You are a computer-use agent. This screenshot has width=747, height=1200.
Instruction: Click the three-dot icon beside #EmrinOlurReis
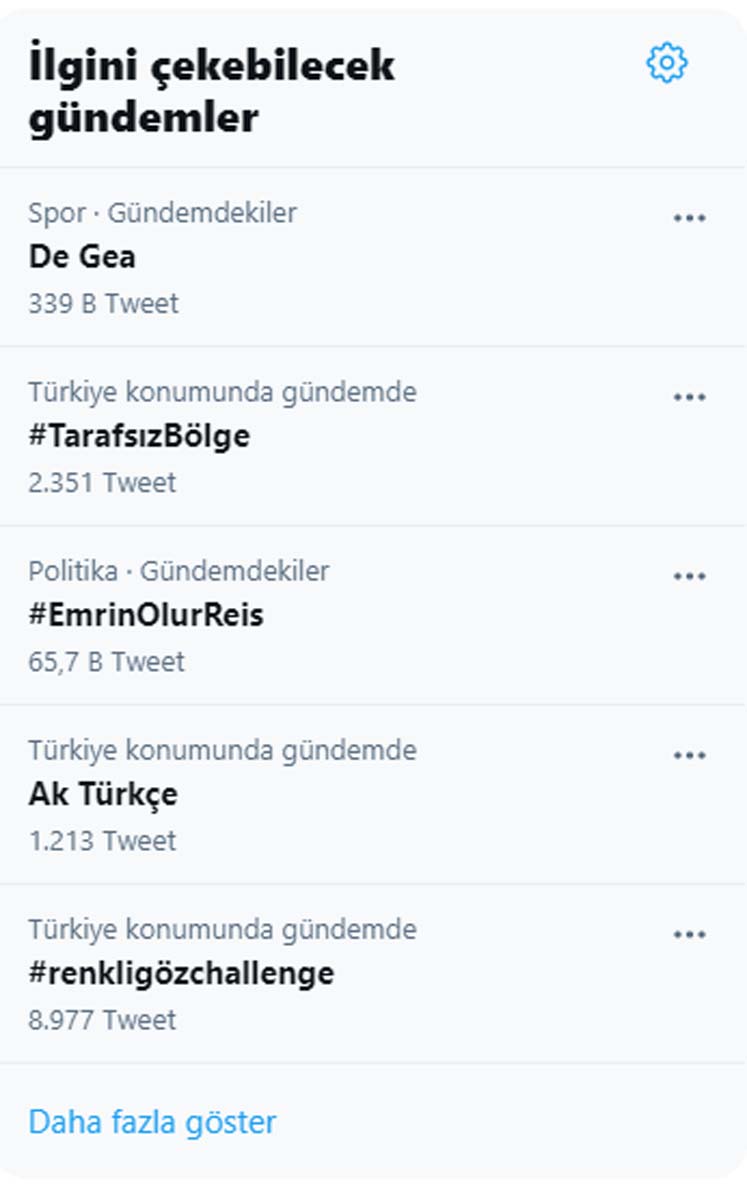pos(689,574)
